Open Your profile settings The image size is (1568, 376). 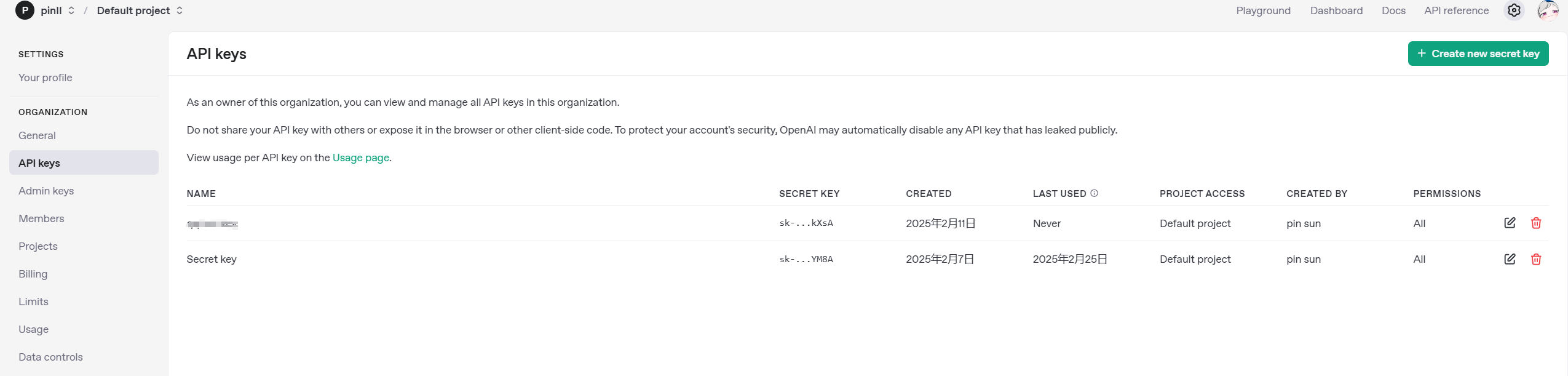pyautogui.click(x=46, y=78)
